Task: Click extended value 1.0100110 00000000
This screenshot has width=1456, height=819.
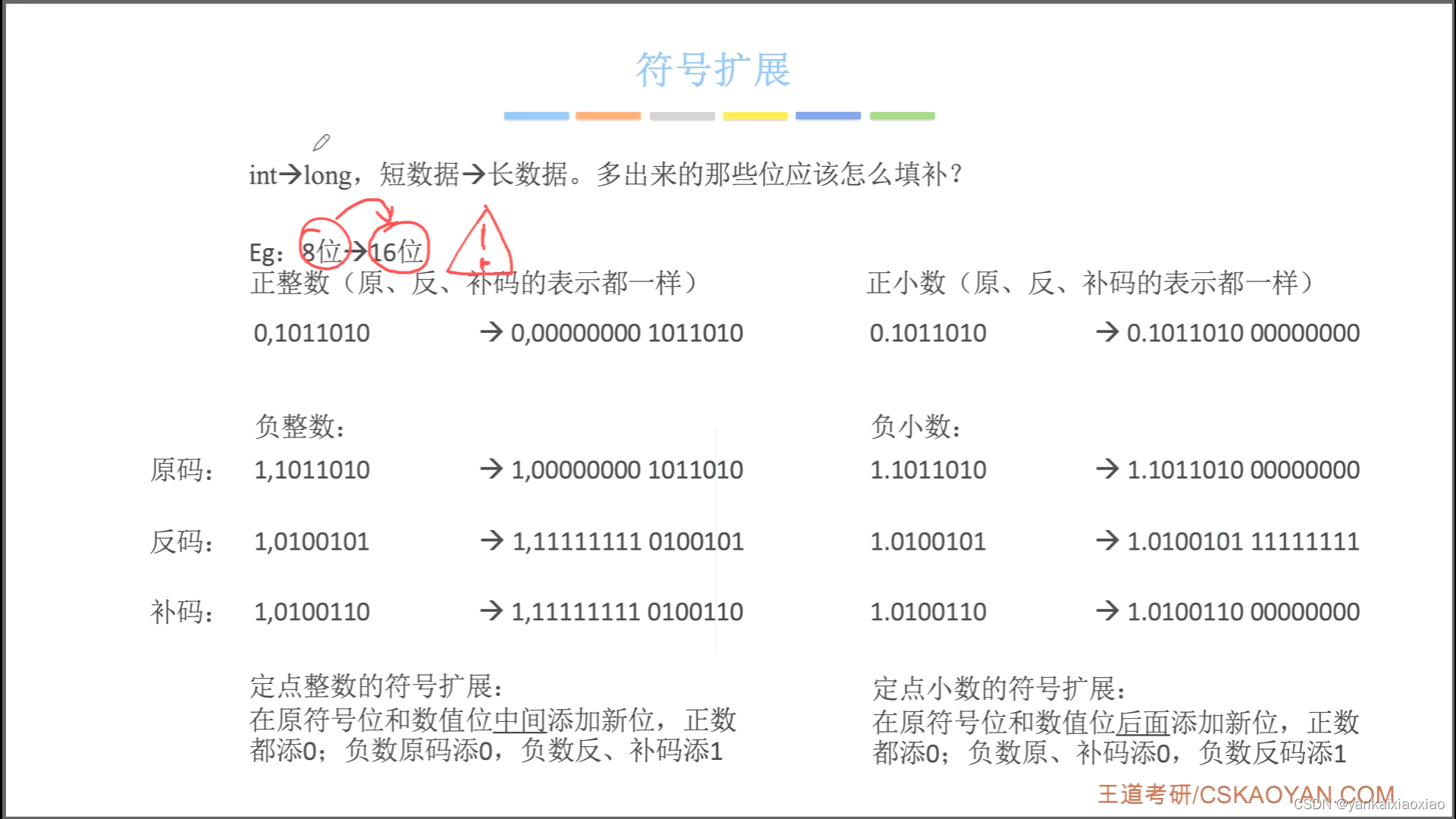Action: [x=1243, y=612]
